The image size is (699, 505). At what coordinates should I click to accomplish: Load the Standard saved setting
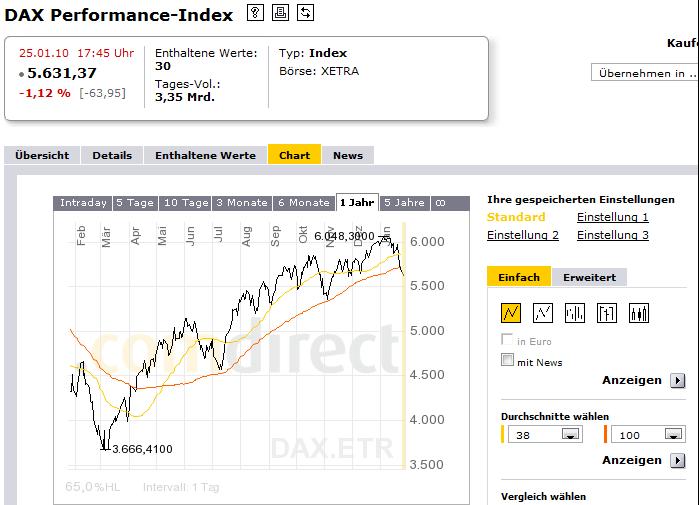(x=516, y=217)
